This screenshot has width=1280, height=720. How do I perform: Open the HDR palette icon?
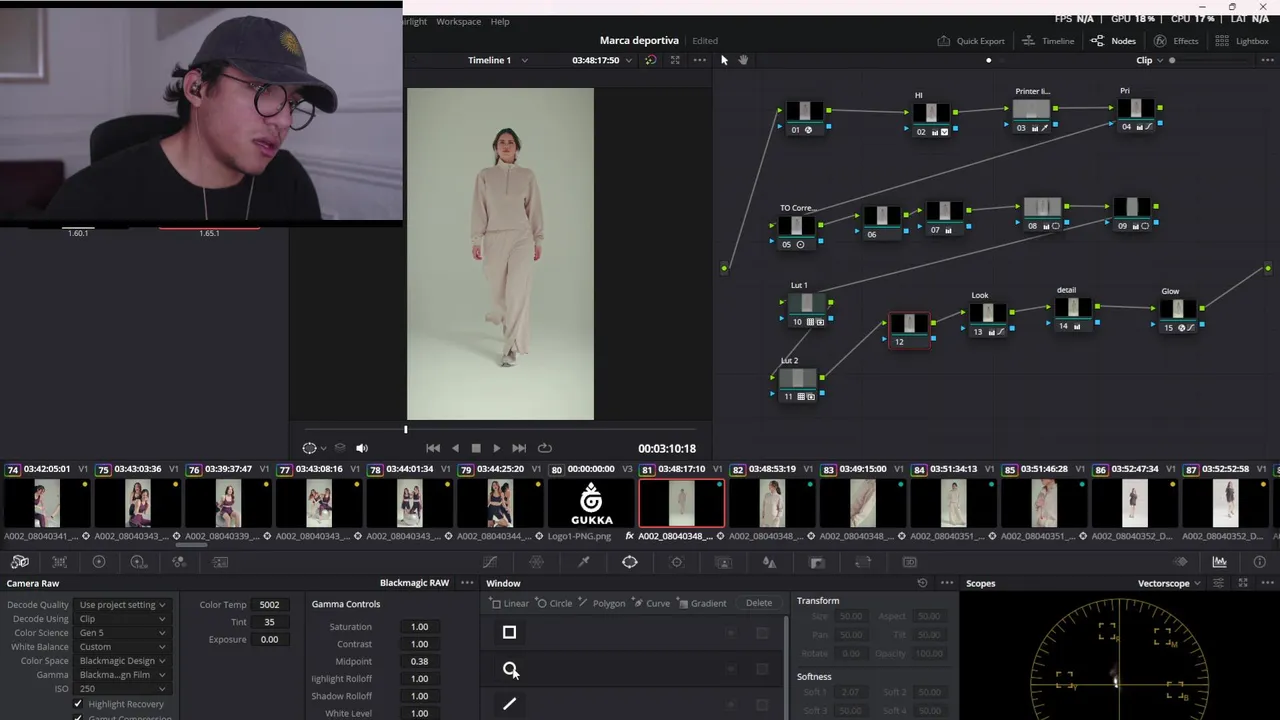[x=139, y=562]
